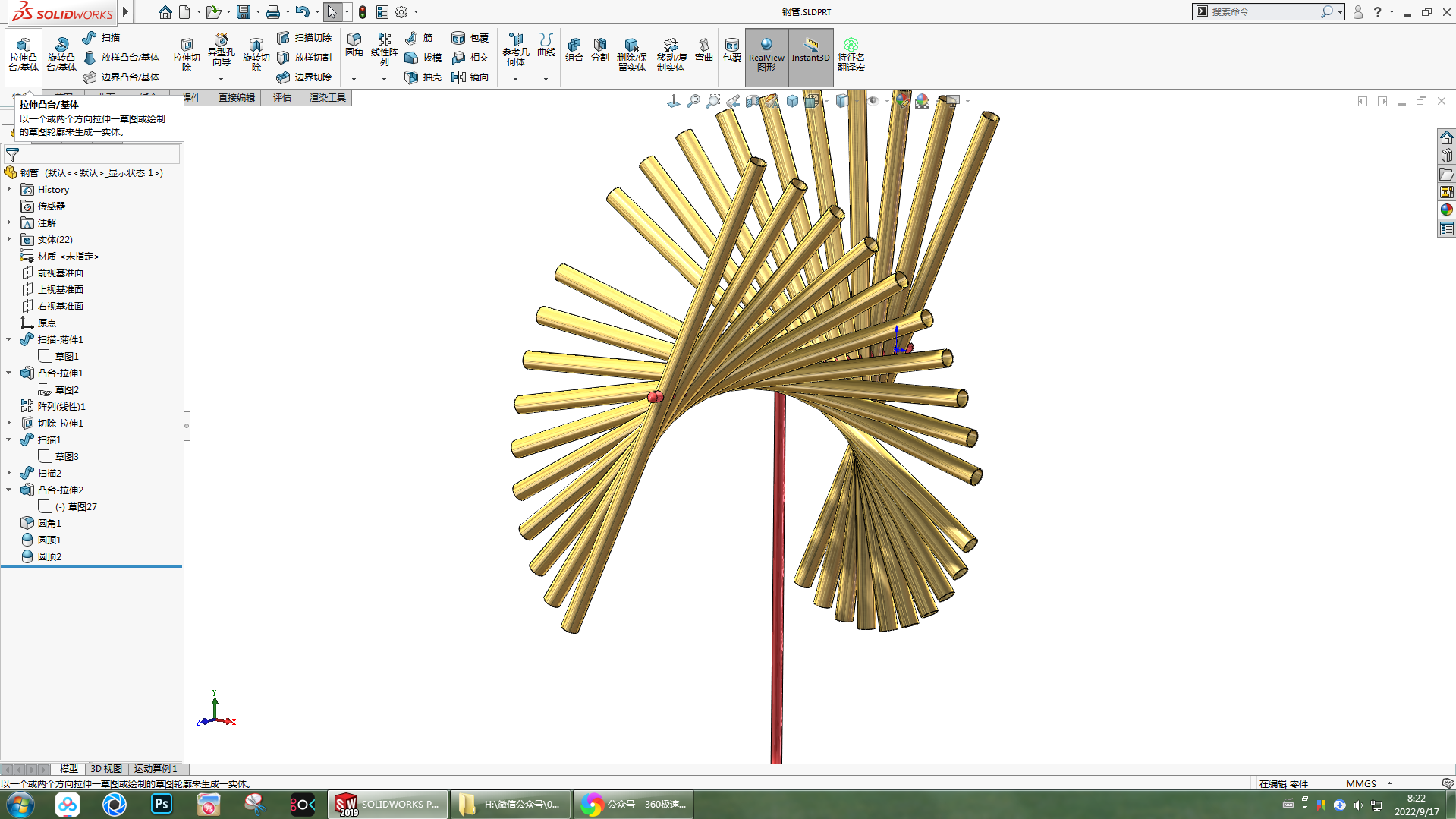Click the Lofted Cut (放样切割) tool
Image resolution: width=1456 pixels, height=819 pixels.
click(x=304, y=57)
